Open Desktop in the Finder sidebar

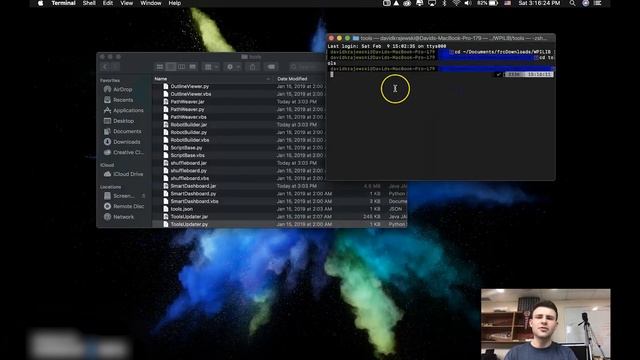click(x=123, y=121)
